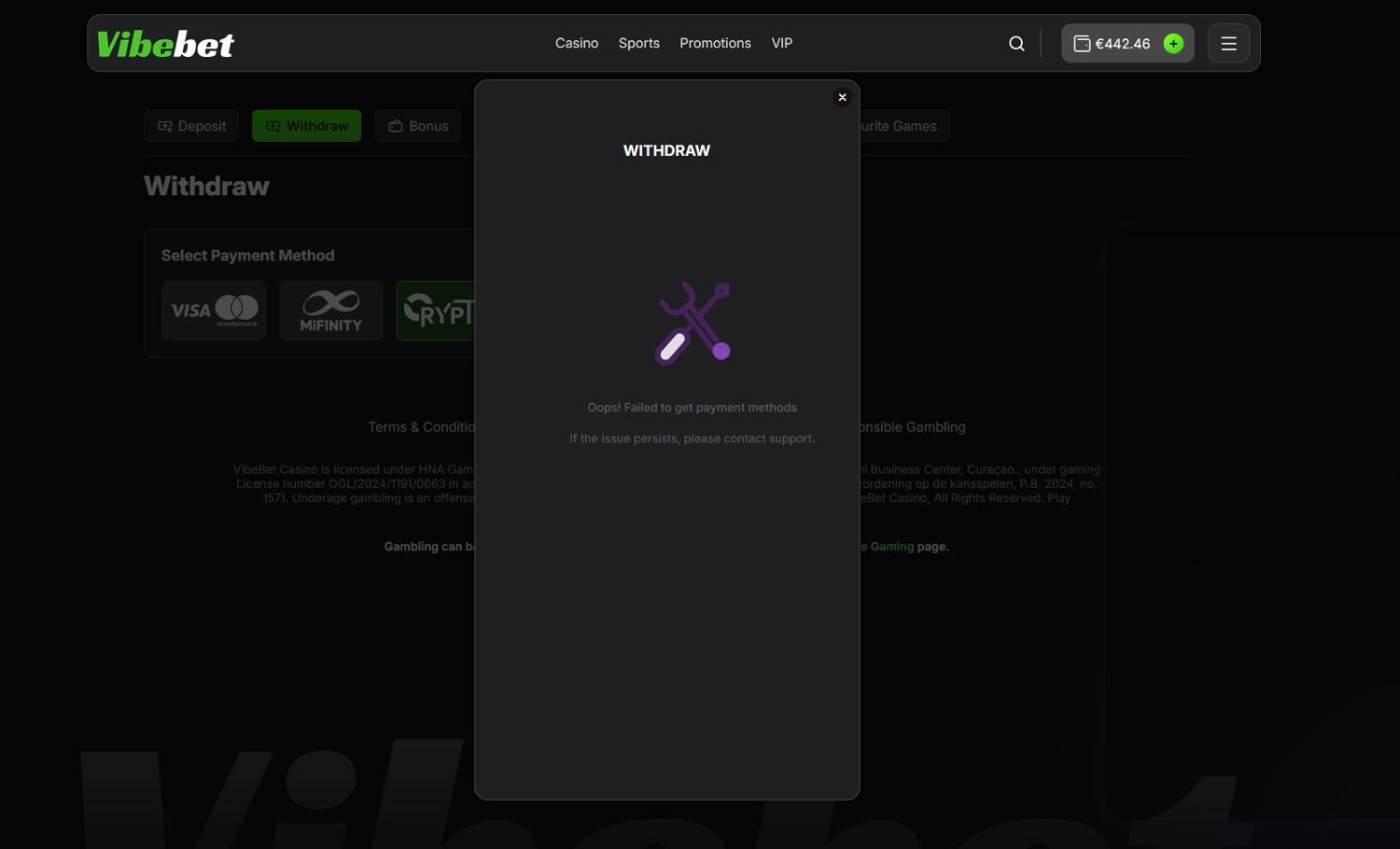Open the VIP page
Viewport: 1400px width, 849px height.
(782, 43)
